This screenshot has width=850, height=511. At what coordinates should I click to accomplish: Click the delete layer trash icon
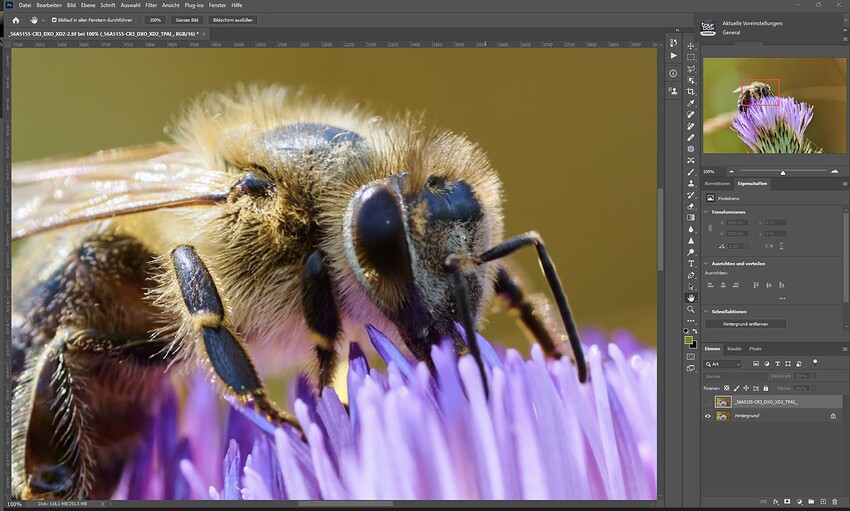834,502
